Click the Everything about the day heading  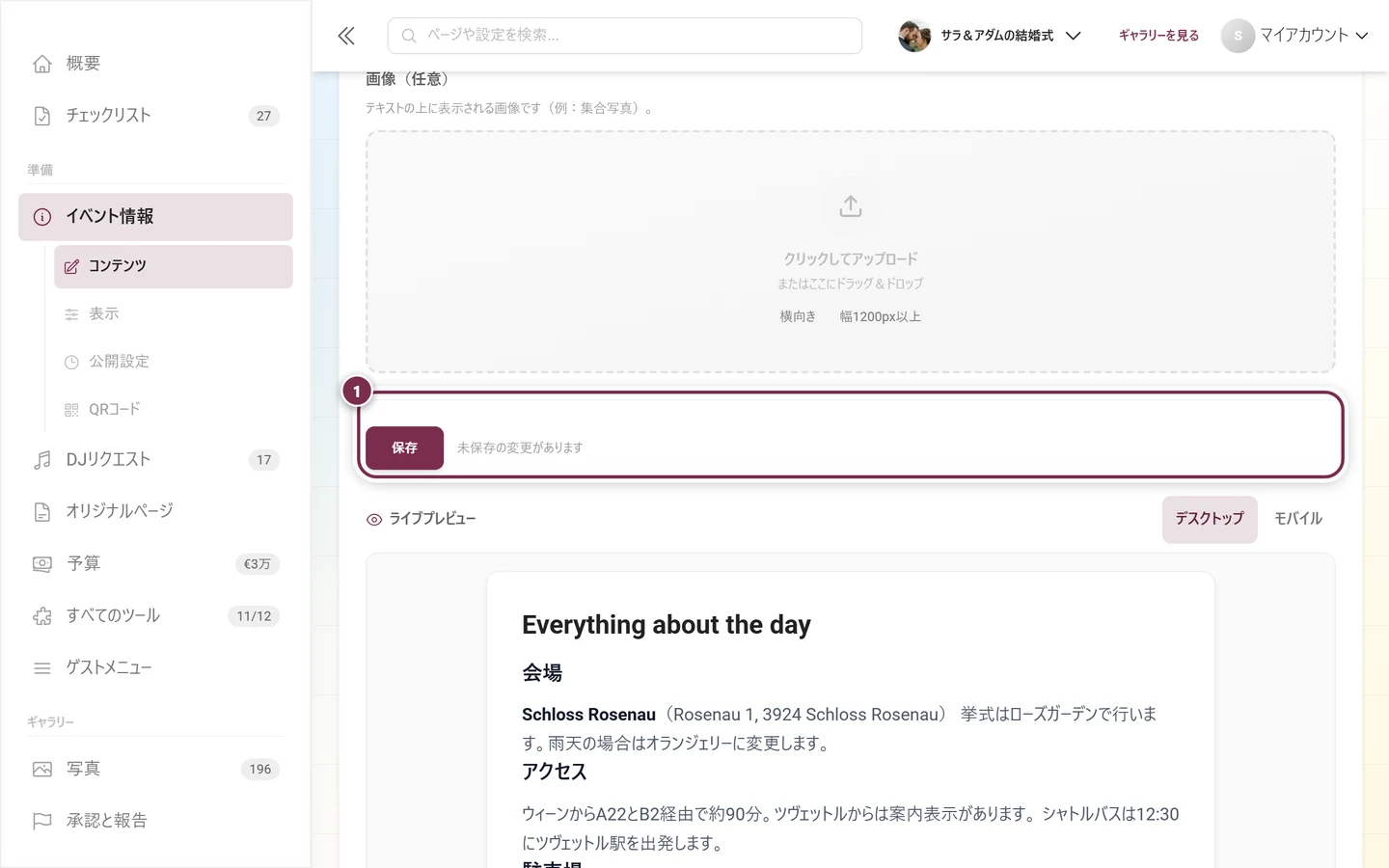click(x=667, y=625)
